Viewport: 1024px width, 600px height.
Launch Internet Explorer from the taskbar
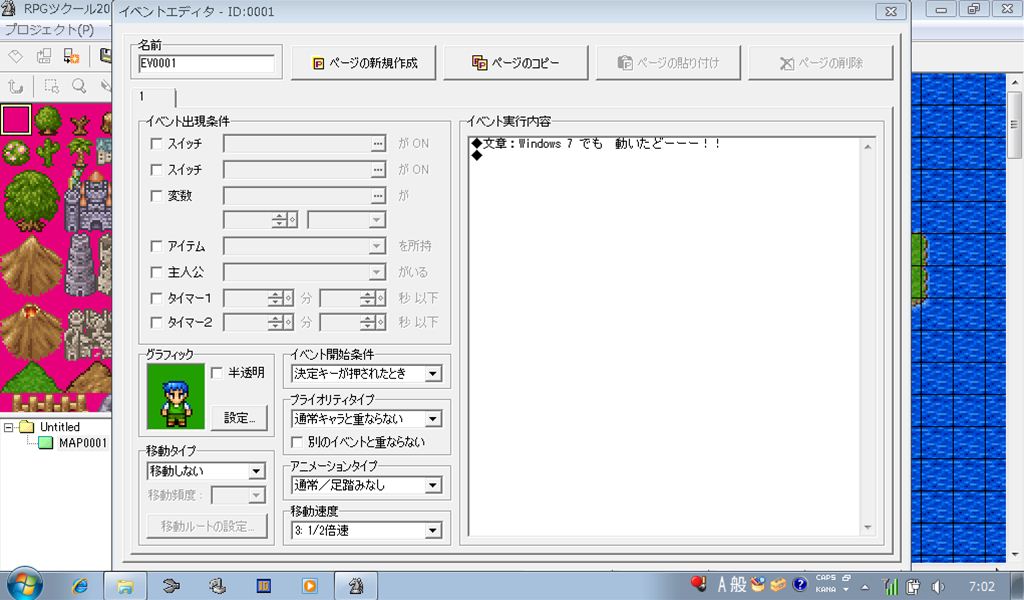pyautogui.click(x=80, y=586)
